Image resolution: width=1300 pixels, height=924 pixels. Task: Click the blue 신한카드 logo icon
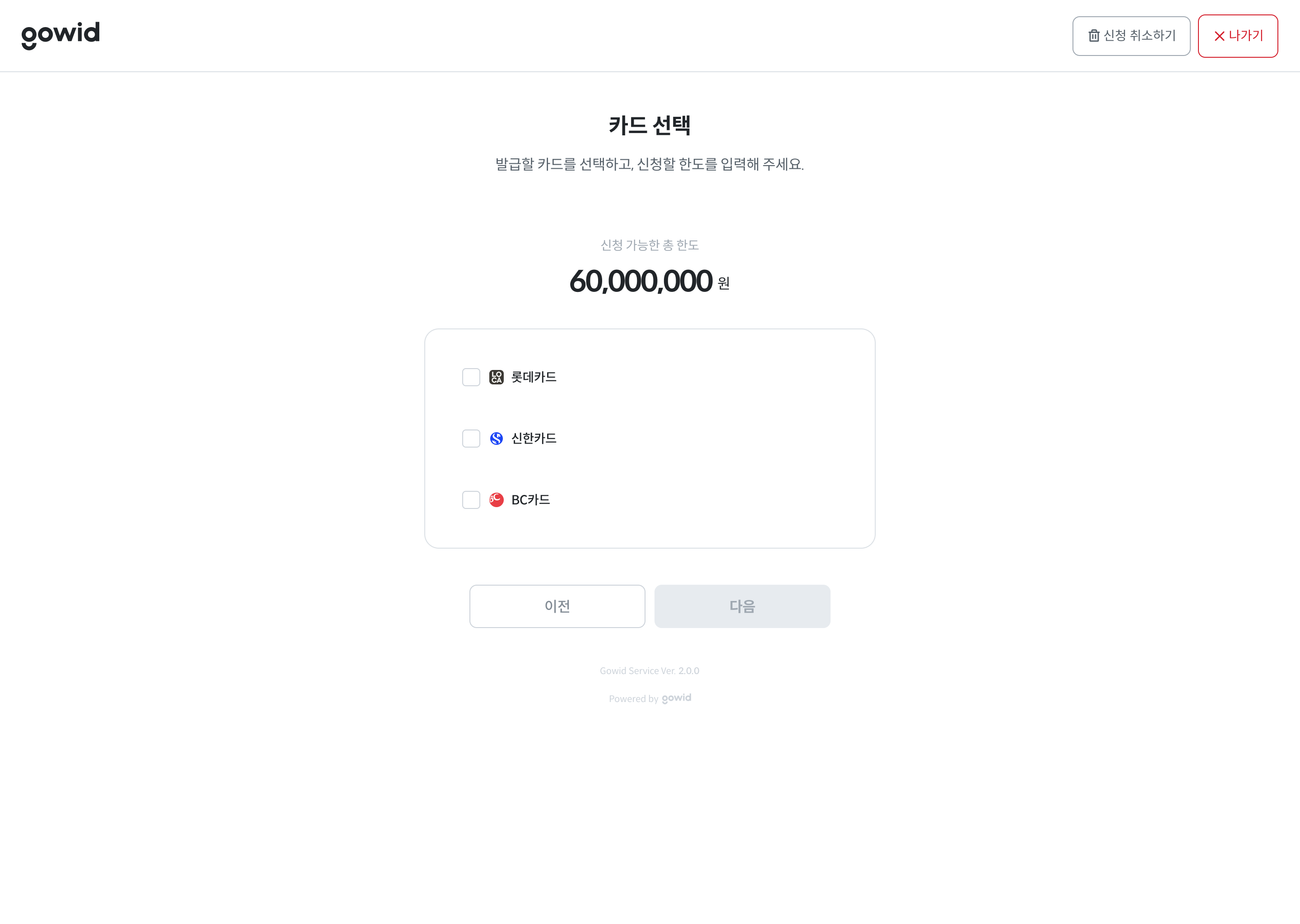pos(497,439)
